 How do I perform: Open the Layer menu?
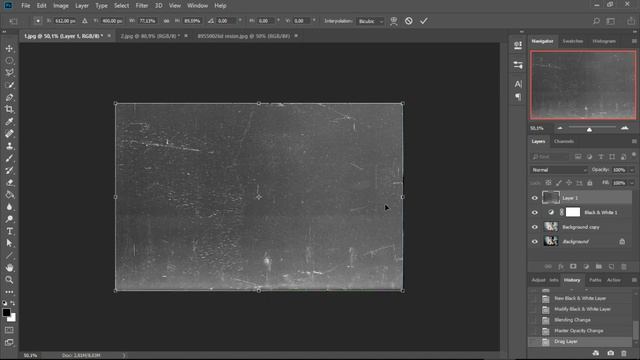point(82,6)
